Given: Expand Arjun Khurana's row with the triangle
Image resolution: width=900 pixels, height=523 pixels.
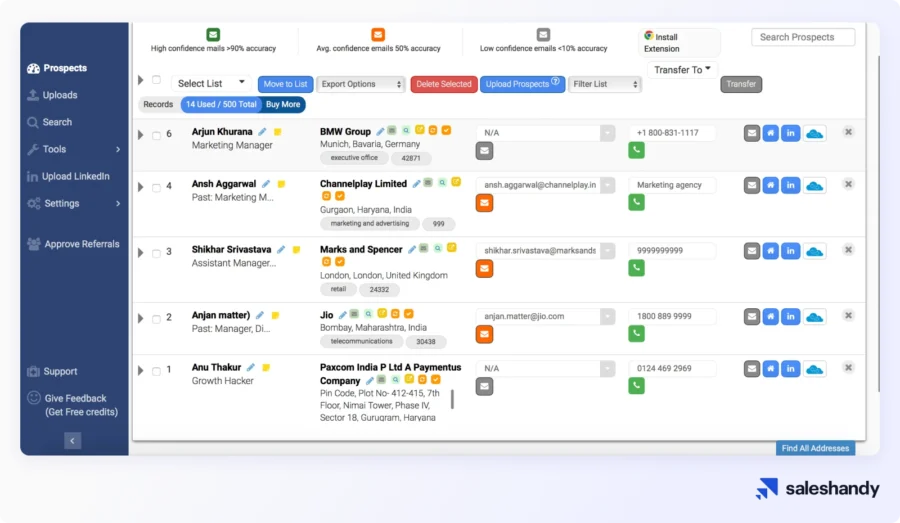Looking at the screenshot, I should point(141,135).
